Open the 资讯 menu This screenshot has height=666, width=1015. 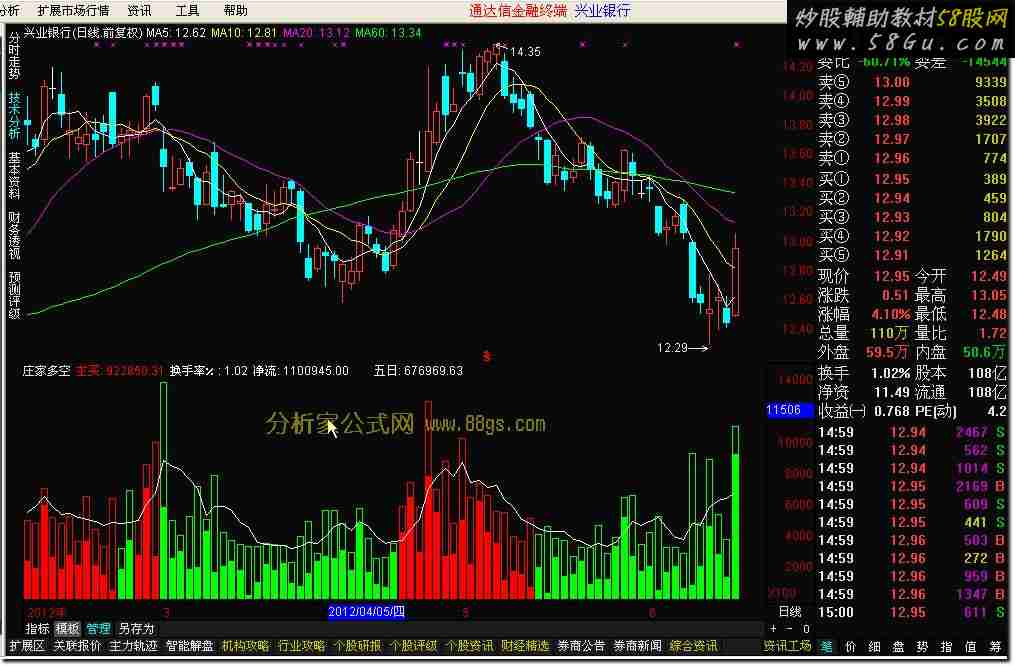point(139,10)
